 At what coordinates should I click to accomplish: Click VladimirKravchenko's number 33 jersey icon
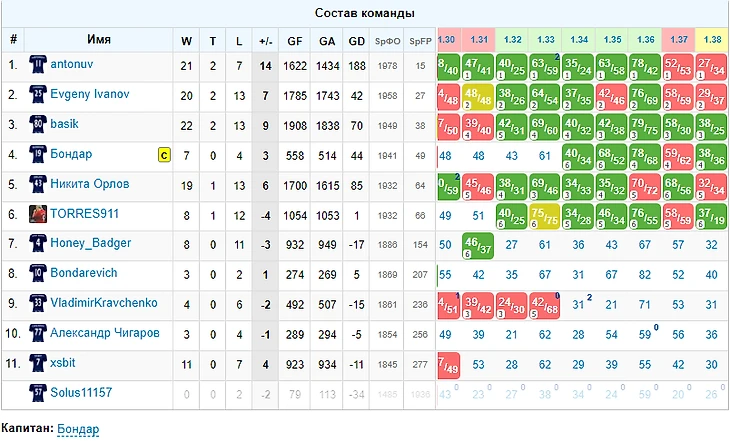(38, 303)
